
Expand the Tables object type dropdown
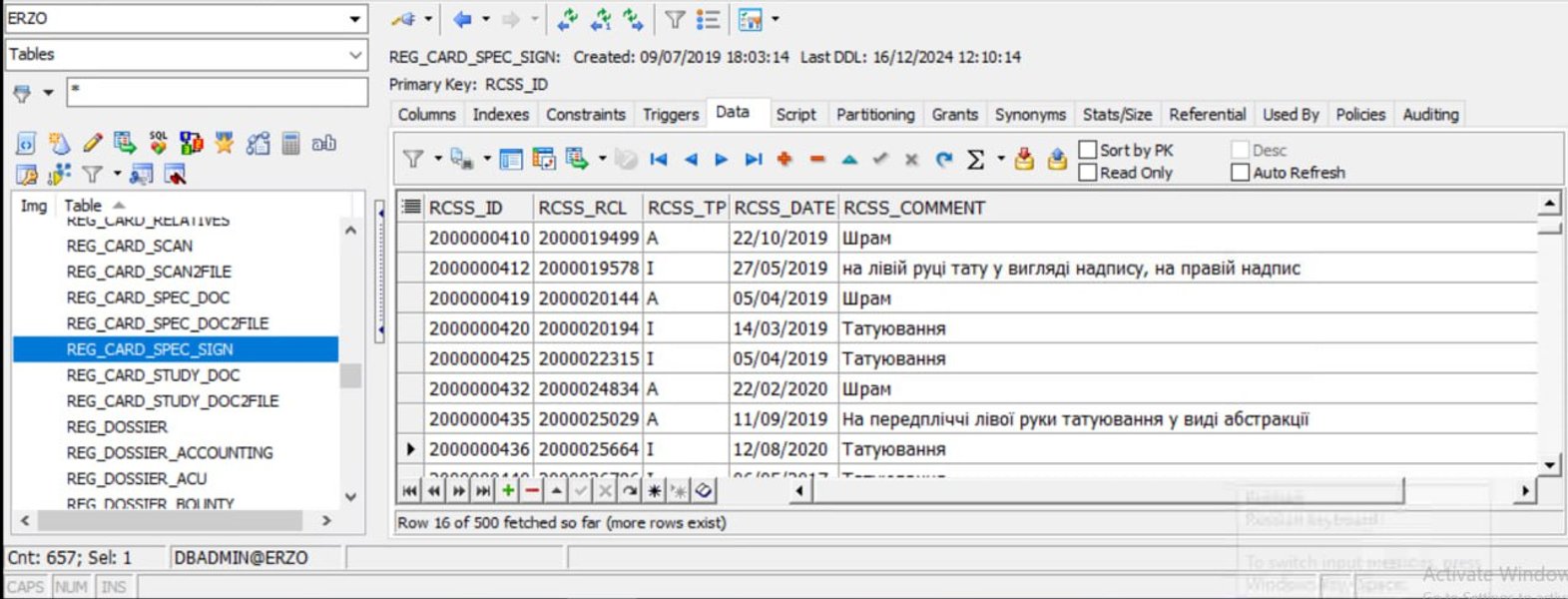[354, 55]
